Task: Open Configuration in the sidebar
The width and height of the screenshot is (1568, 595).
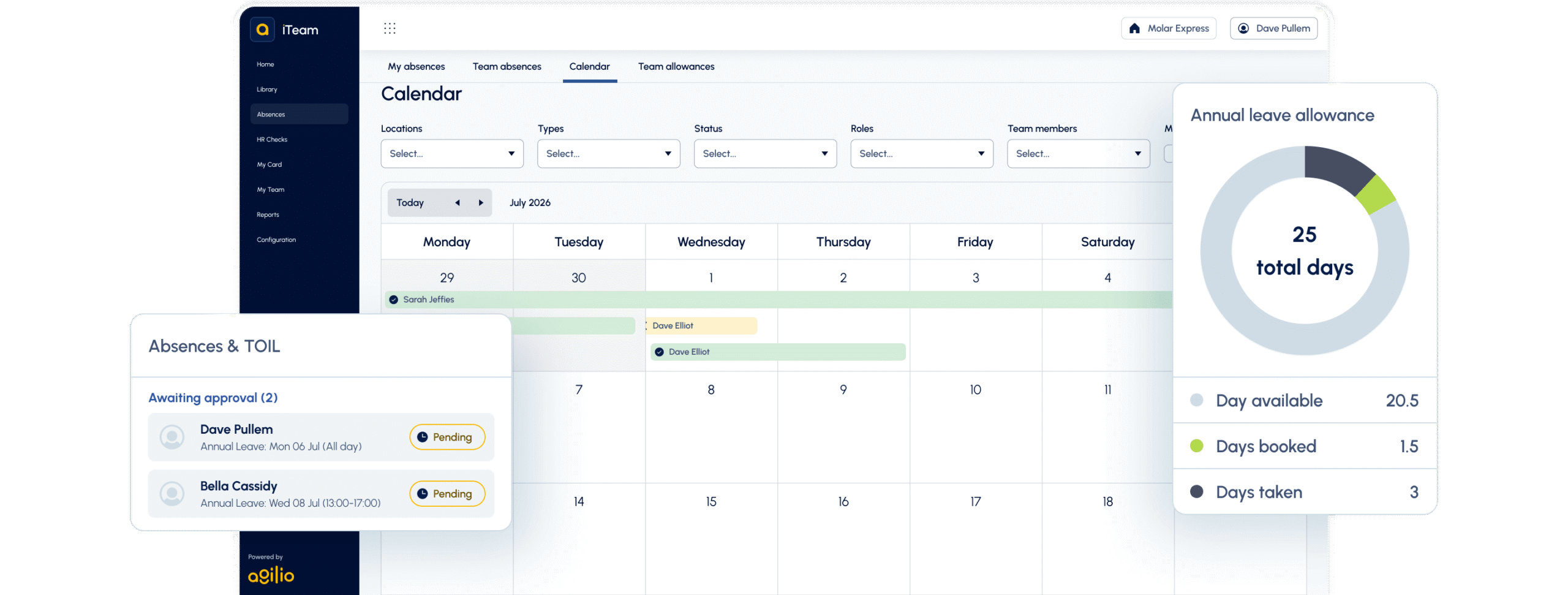Action: coord(276,240)
